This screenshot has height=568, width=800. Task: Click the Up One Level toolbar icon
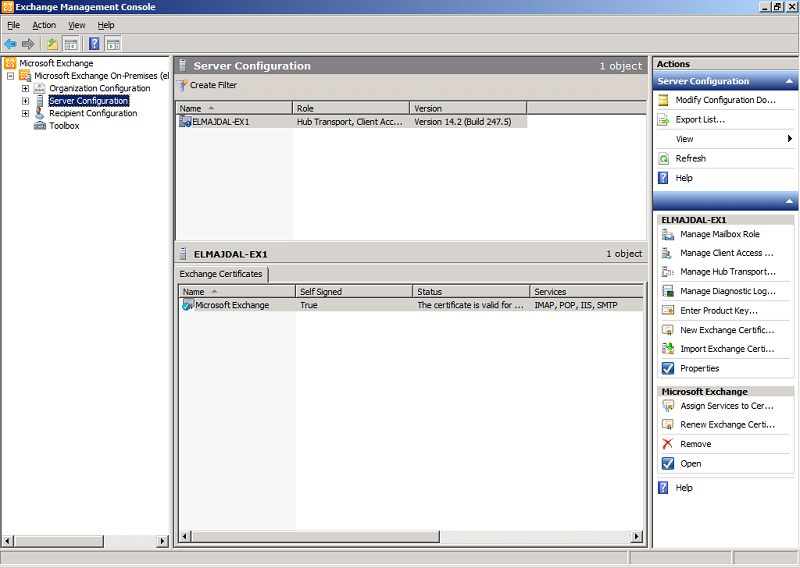click(51, 44)
